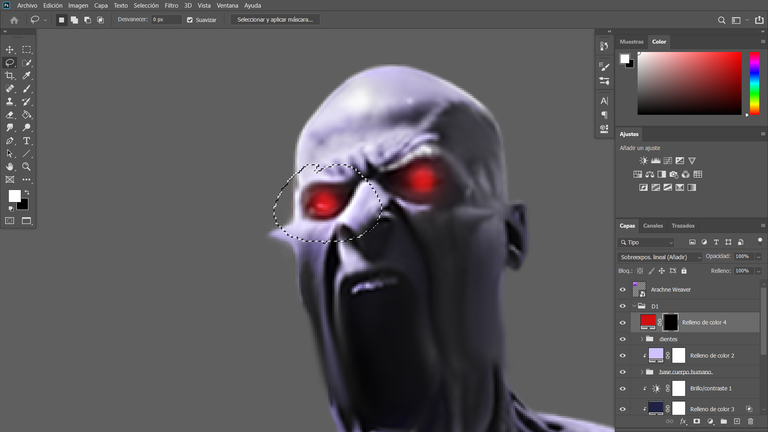Click the Desvanecer input field
The width and height of the screenshot is (768, 432).
click(x=166, y=20)
